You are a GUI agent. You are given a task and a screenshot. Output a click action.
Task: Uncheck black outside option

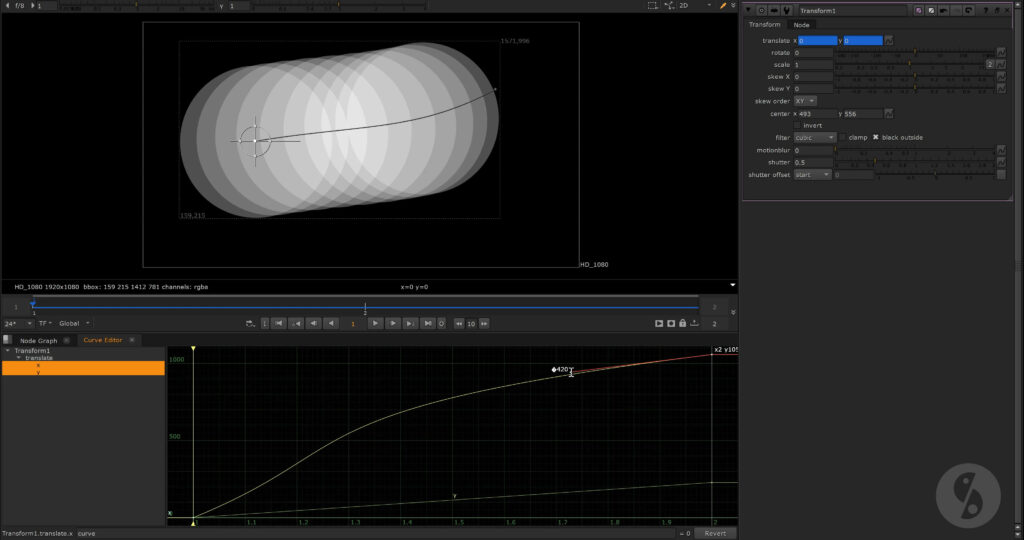(876, 137)
